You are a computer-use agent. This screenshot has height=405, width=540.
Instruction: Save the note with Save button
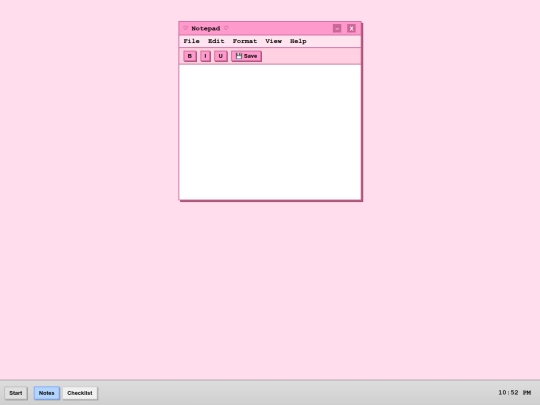pos(246,56)
